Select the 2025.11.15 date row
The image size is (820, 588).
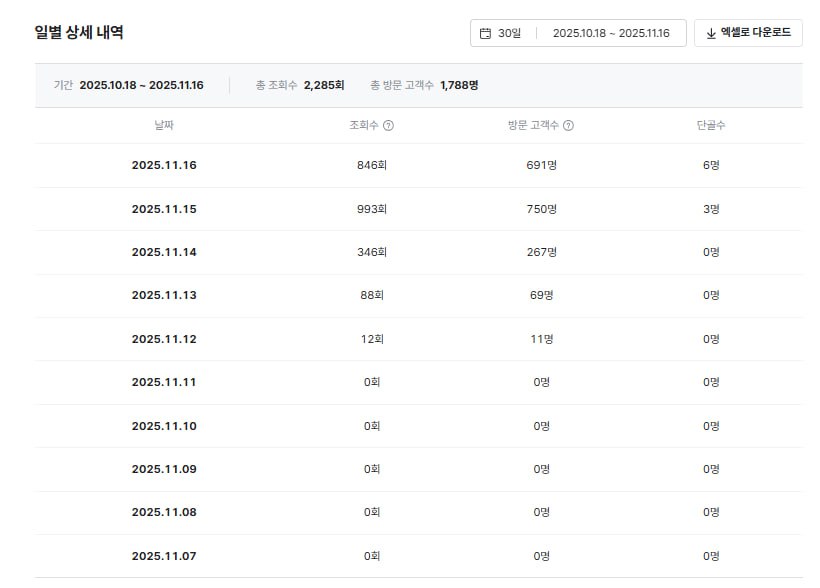164,209
